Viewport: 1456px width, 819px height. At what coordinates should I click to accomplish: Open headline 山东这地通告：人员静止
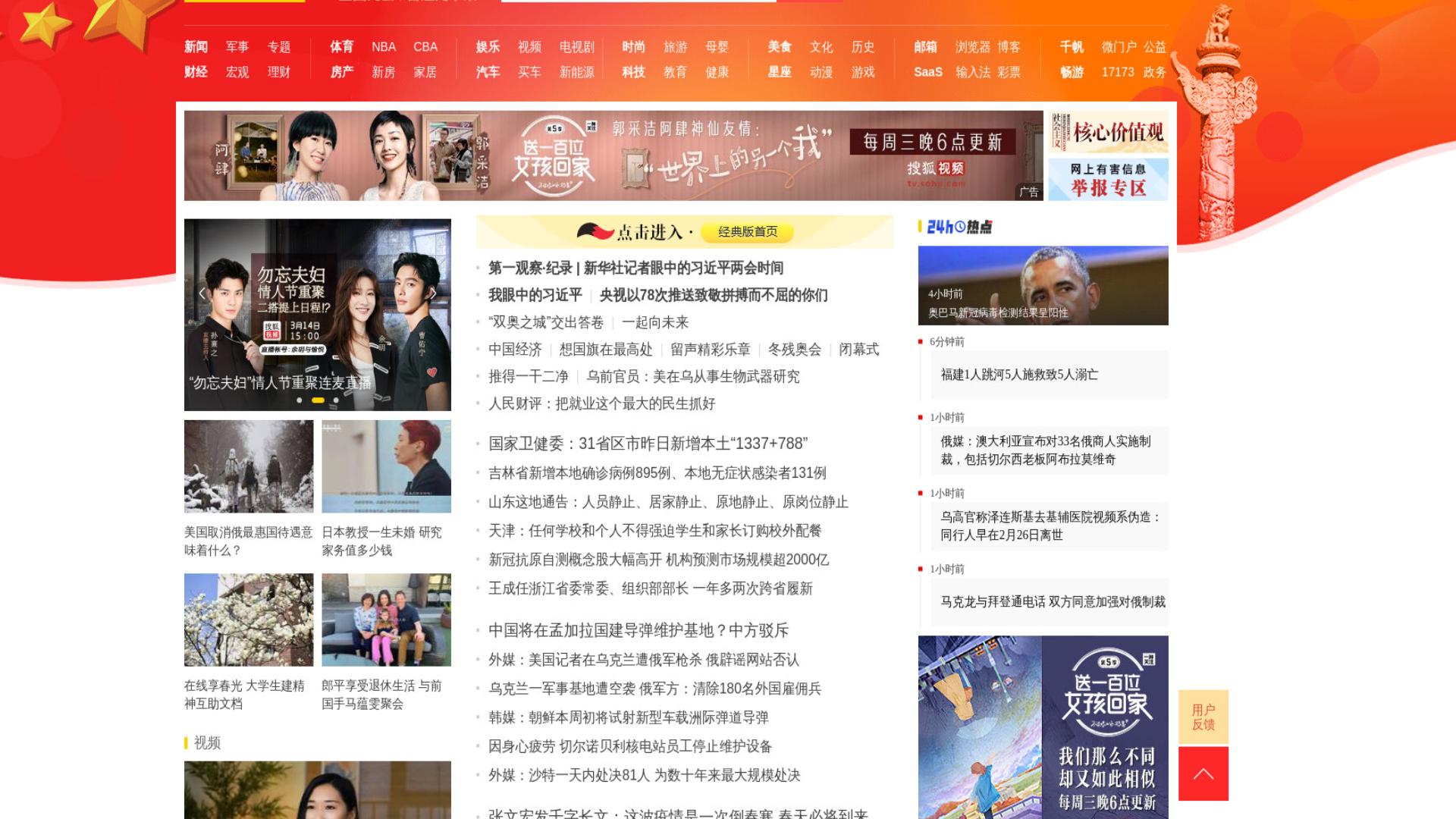click(x=668, y=502)
